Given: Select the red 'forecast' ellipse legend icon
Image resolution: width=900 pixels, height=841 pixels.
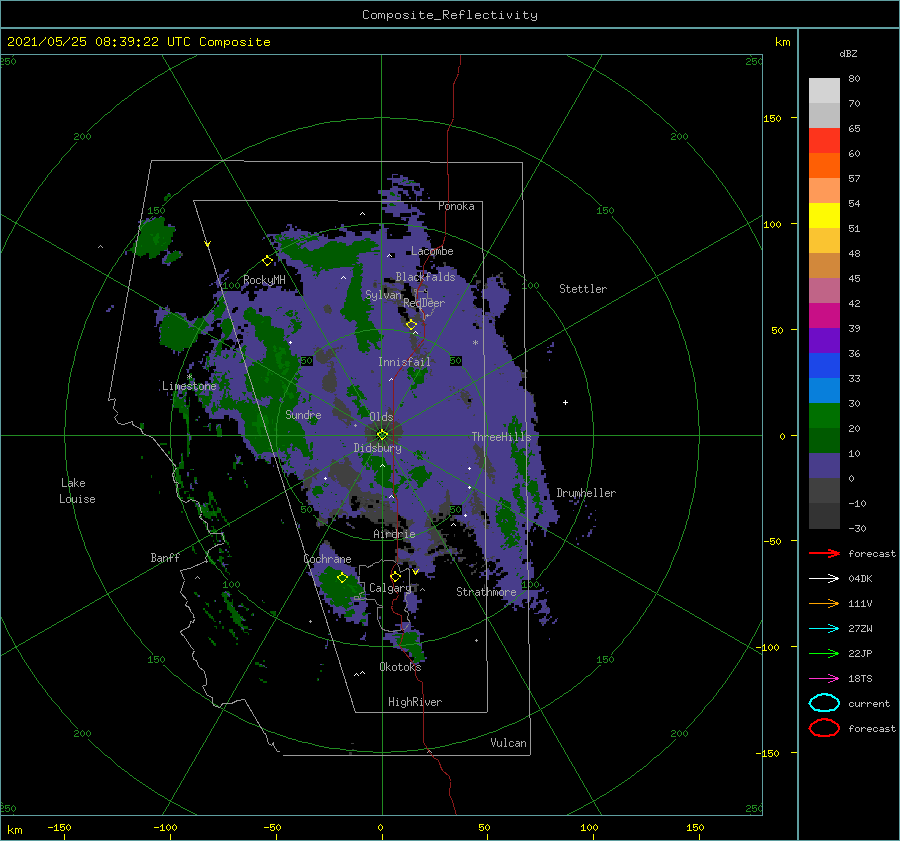Looking at the screenshot, I should click(824, 728).
